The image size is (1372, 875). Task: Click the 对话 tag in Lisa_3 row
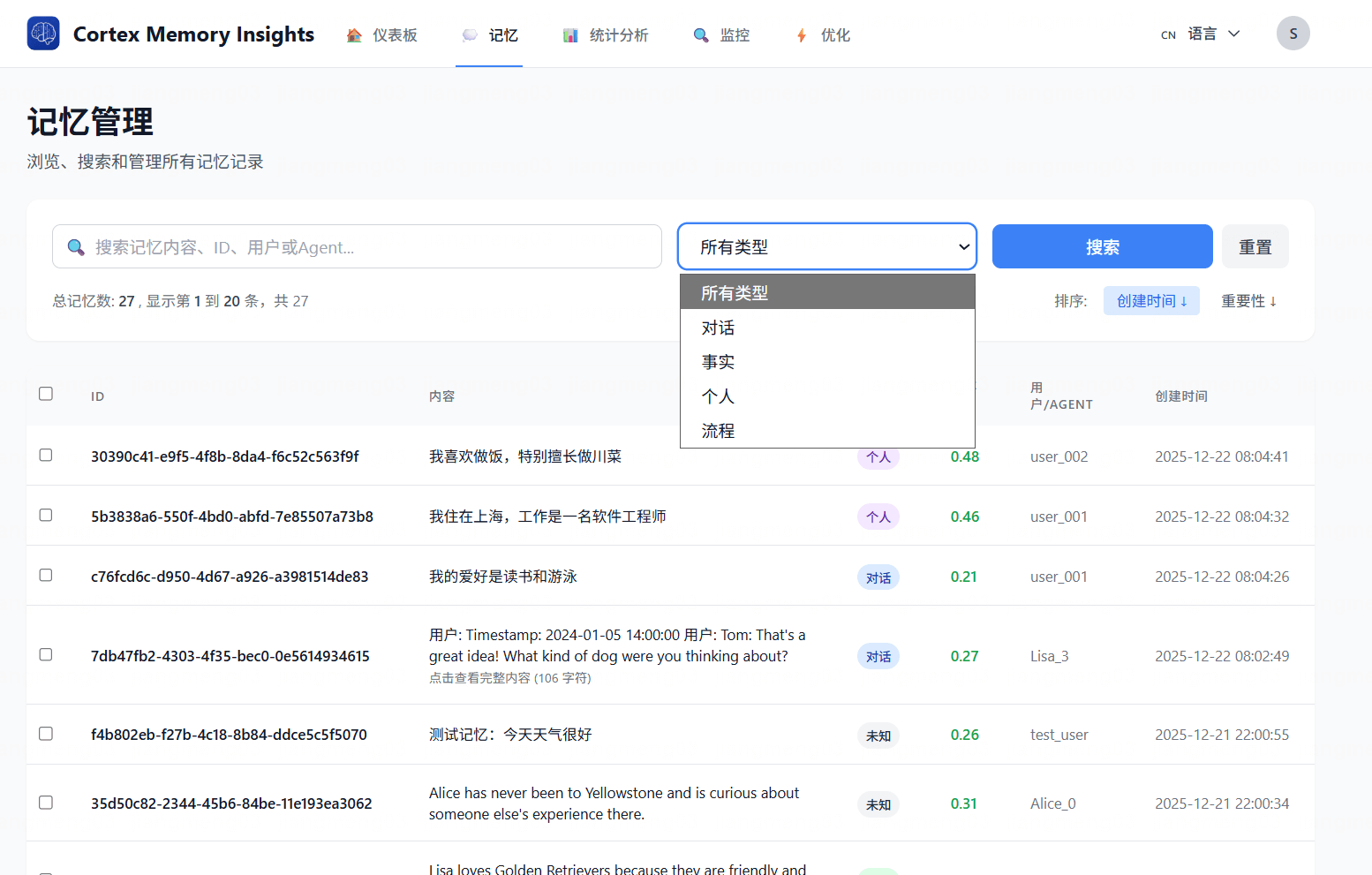click(878, 656)
